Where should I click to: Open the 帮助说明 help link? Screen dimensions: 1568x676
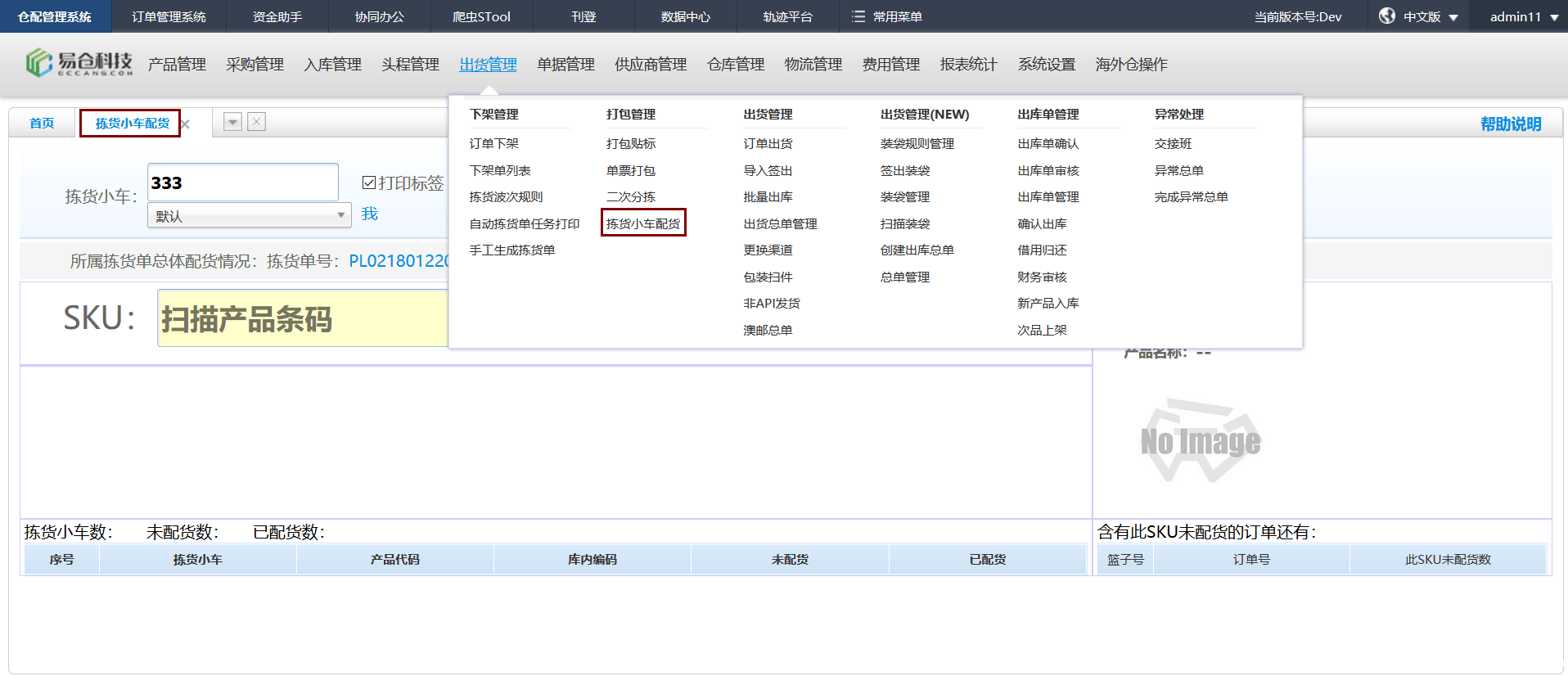point(1510,124)
